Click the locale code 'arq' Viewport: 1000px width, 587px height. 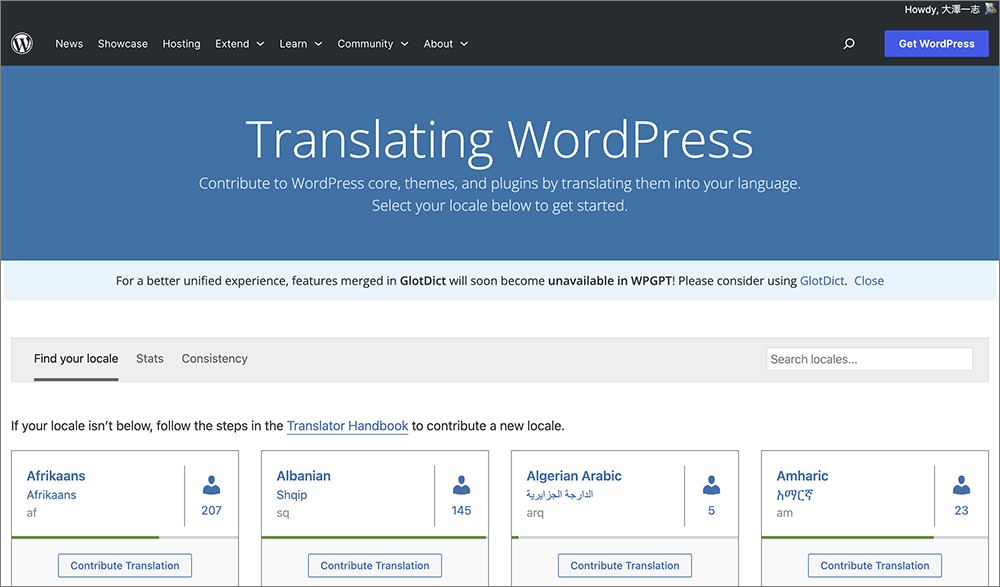(x=535, y=513)
